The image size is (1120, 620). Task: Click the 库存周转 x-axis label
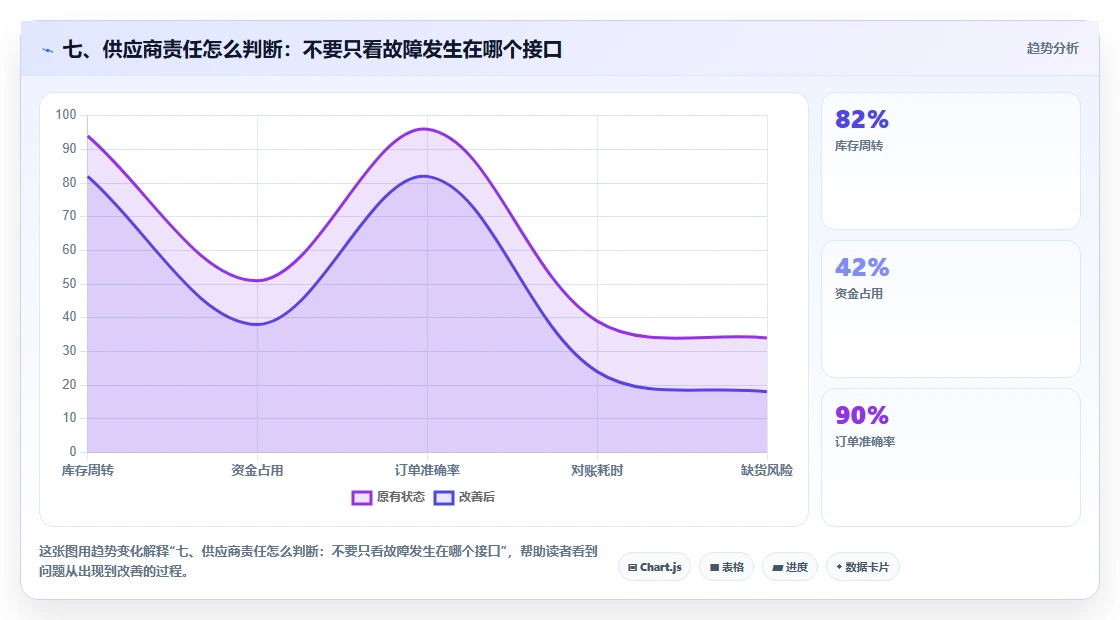pos(88,471)
